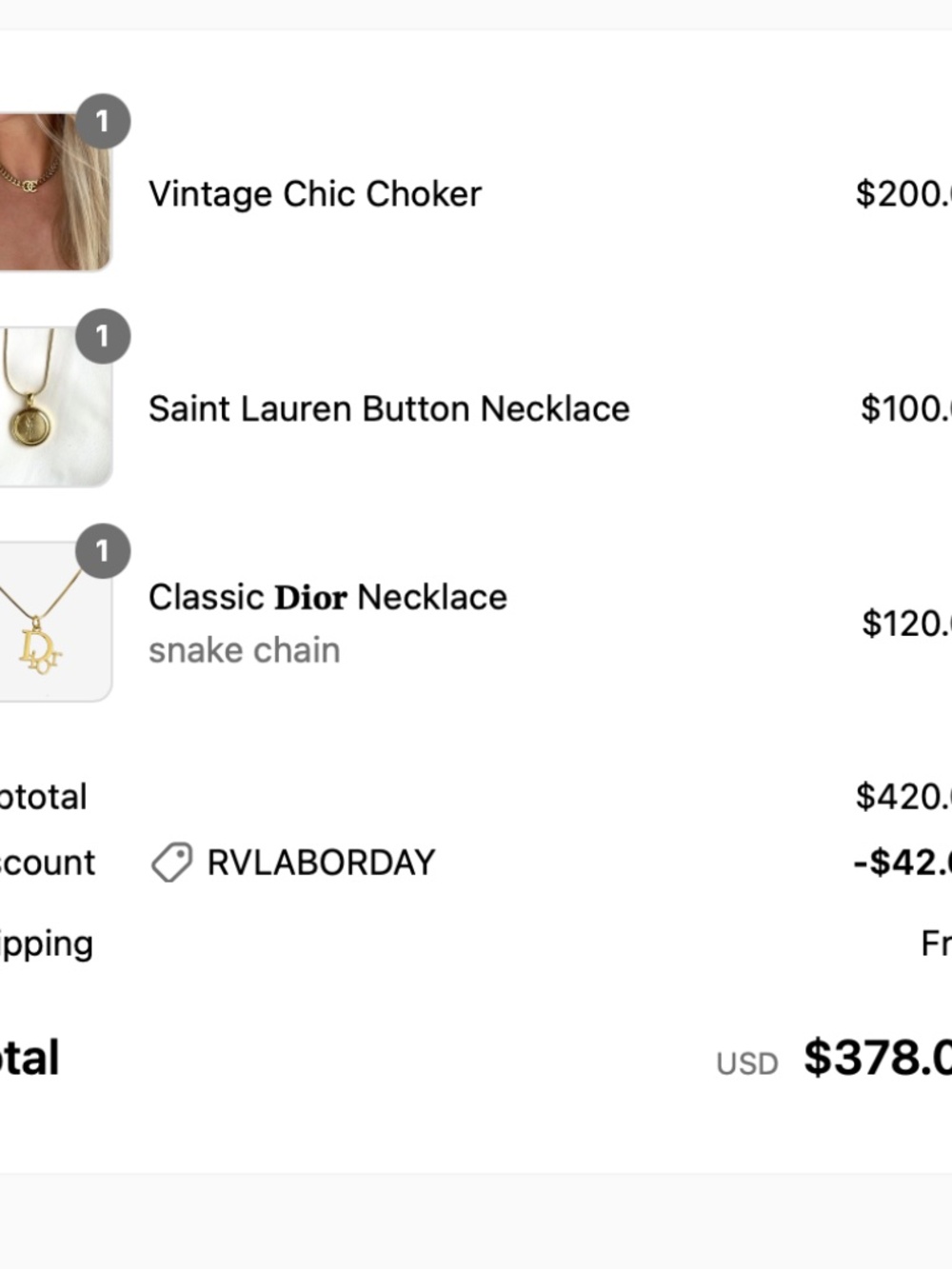Viewport: 952px width, 1269px height.
Task: Open the Saint Lauren Button Necklace title
Action: click(388, 408)
